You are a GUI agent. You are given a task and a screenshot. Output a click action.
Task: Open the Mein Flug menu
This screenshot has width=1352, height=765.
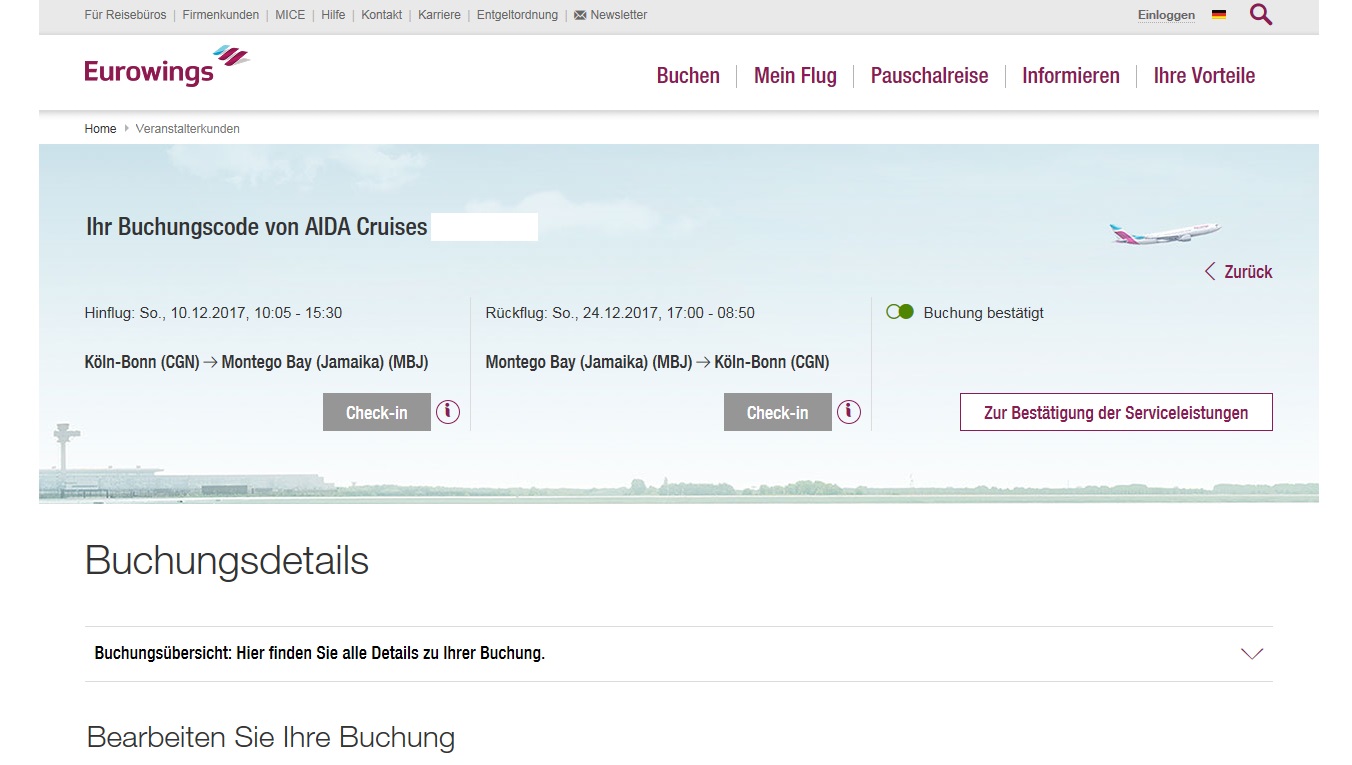795,76
